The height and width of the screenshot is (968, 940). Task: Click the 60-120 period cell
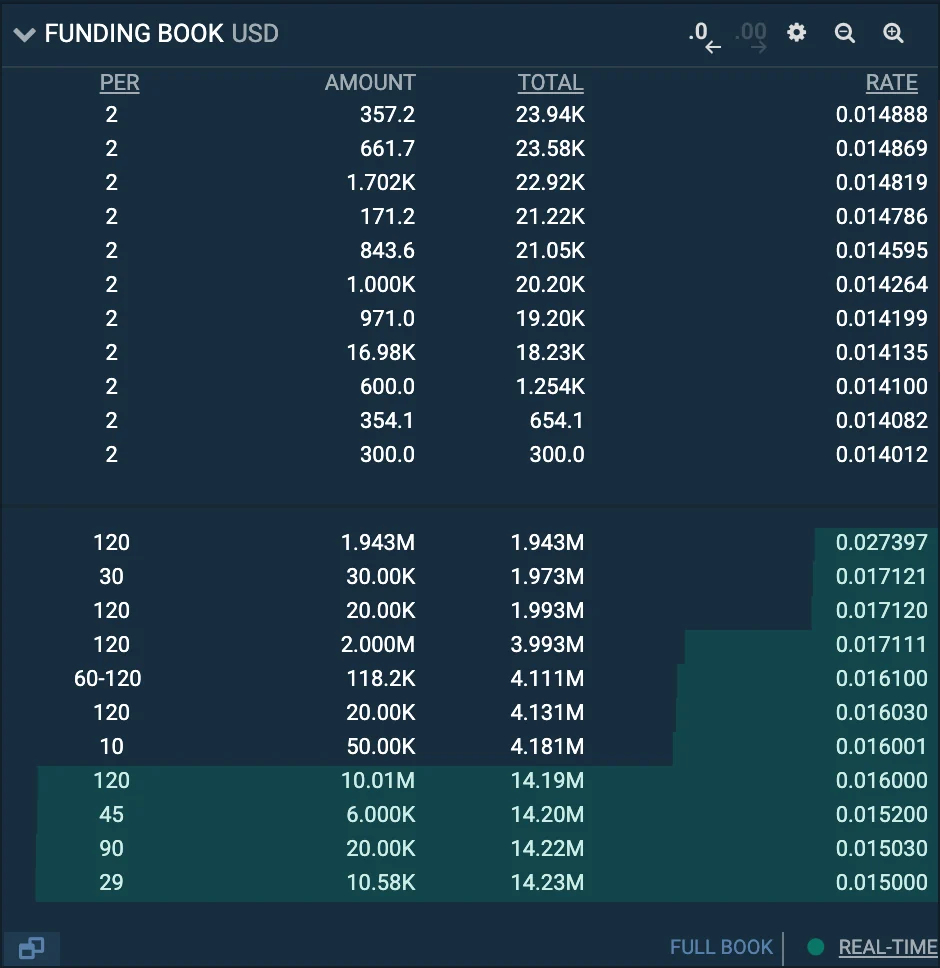click(x=108, y=678)
